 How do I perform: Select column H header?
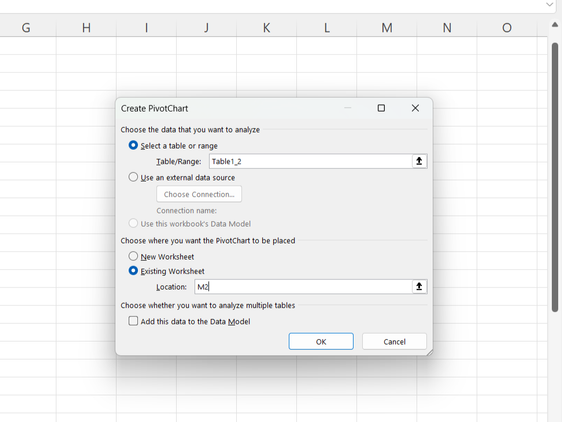point(86,28)
